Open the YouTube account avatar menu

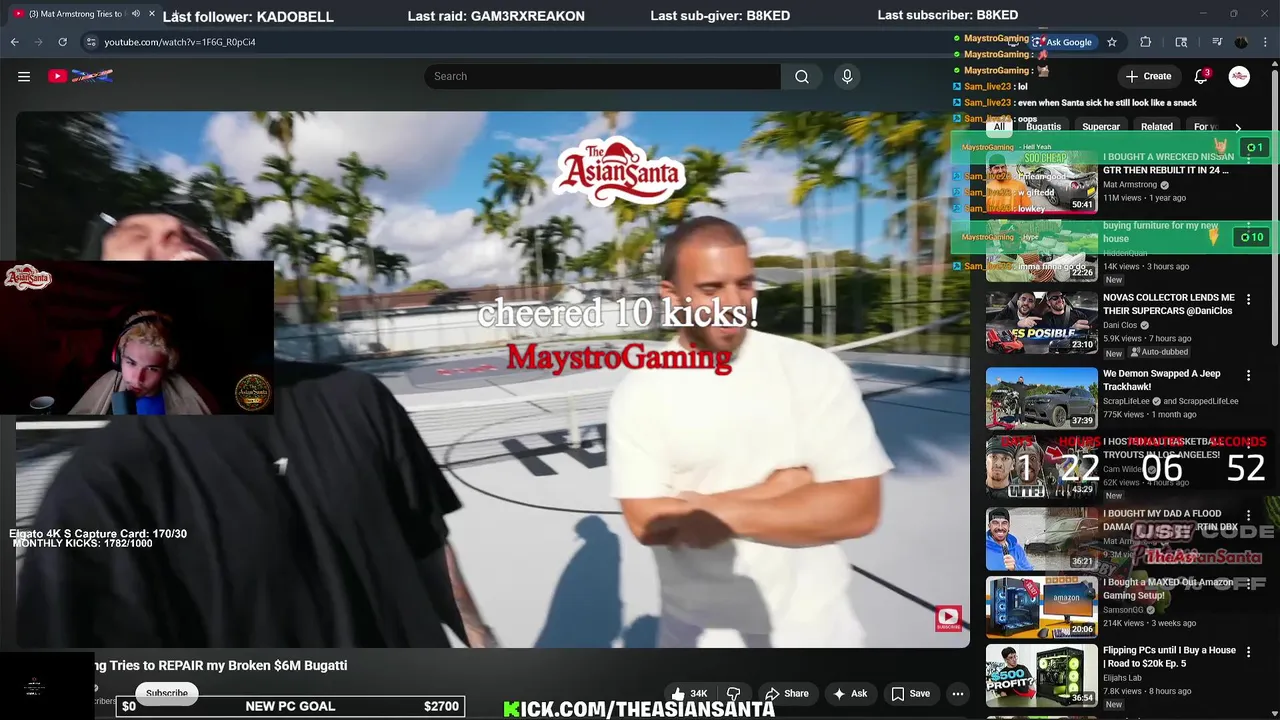[1239, 76]
